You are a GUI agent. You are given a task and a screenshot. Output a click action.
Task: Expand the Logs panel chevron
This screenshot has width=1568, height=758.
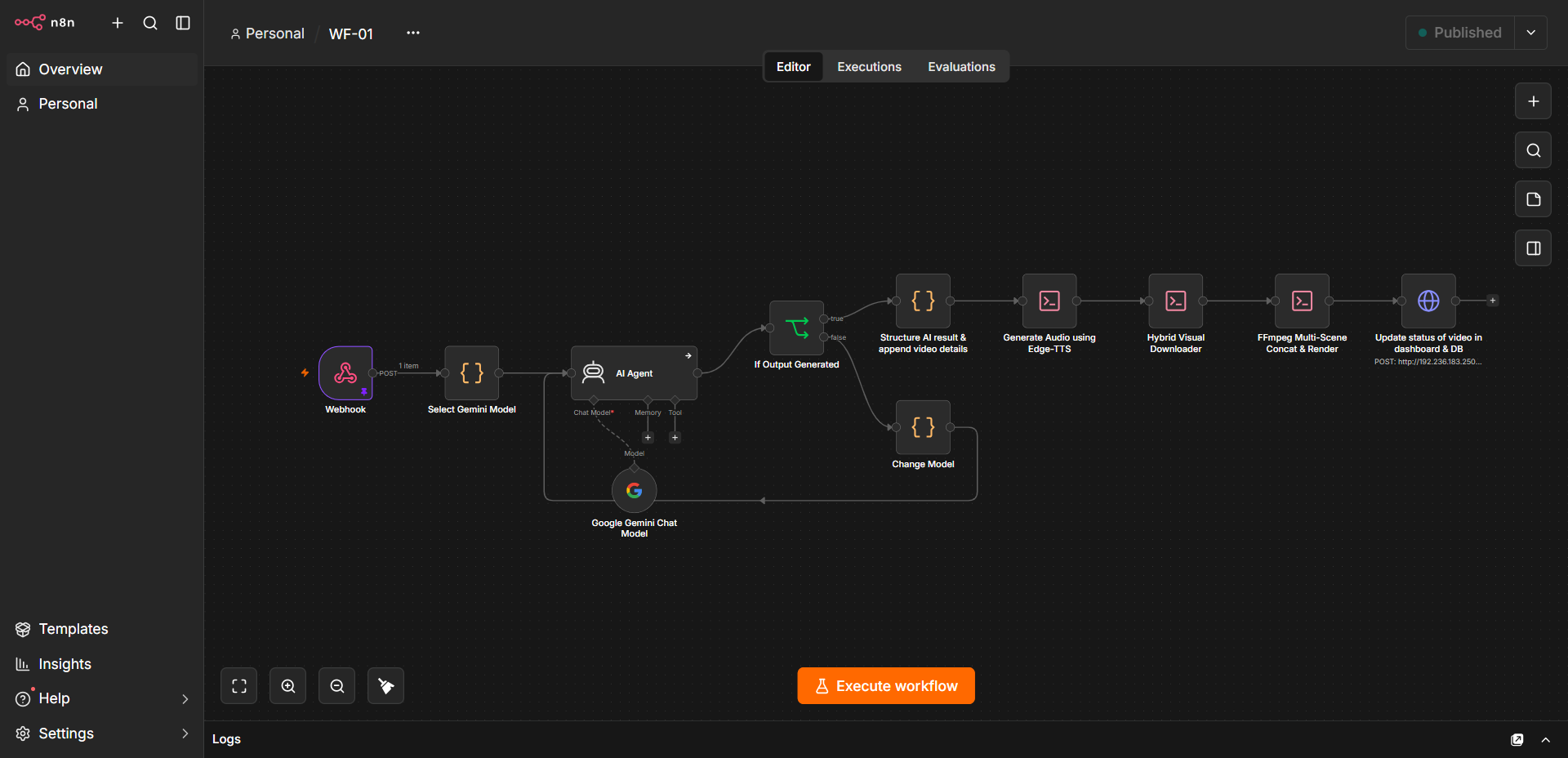[1546, 740]
